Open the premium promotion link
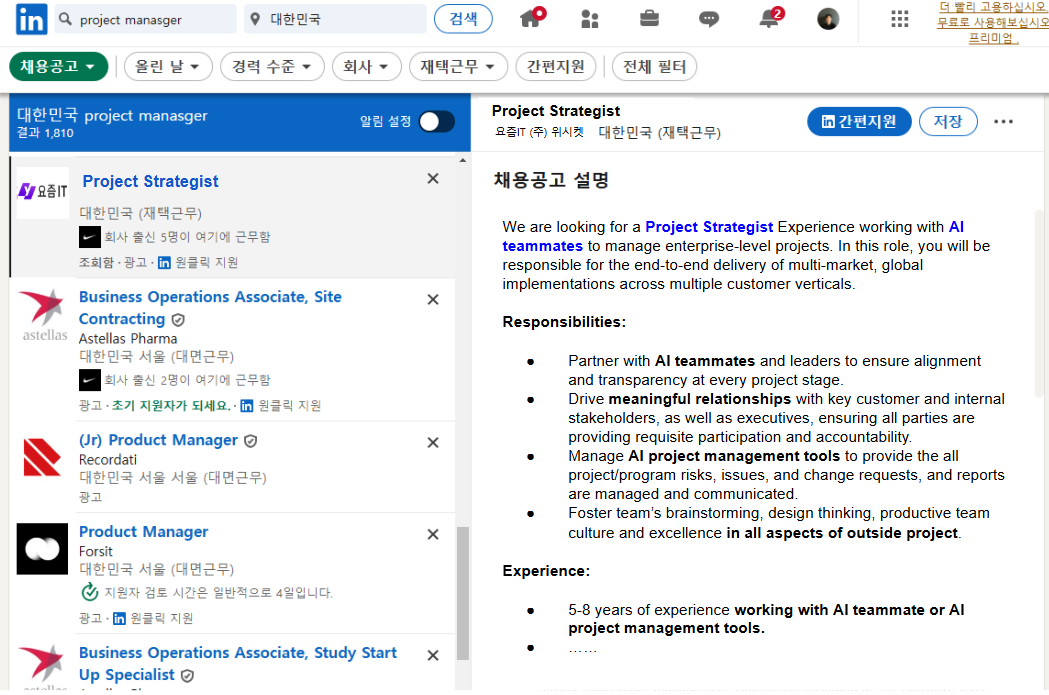The height and width of the screenshot is (695, 1049). click(993, 23)
